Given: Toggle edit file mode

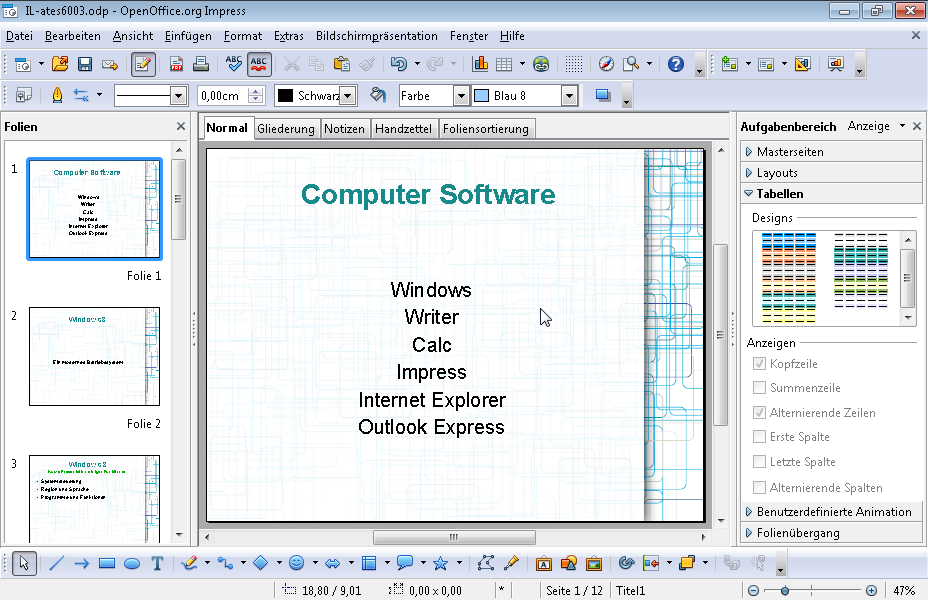Looking at the screenshot, I should click(143, 64).
